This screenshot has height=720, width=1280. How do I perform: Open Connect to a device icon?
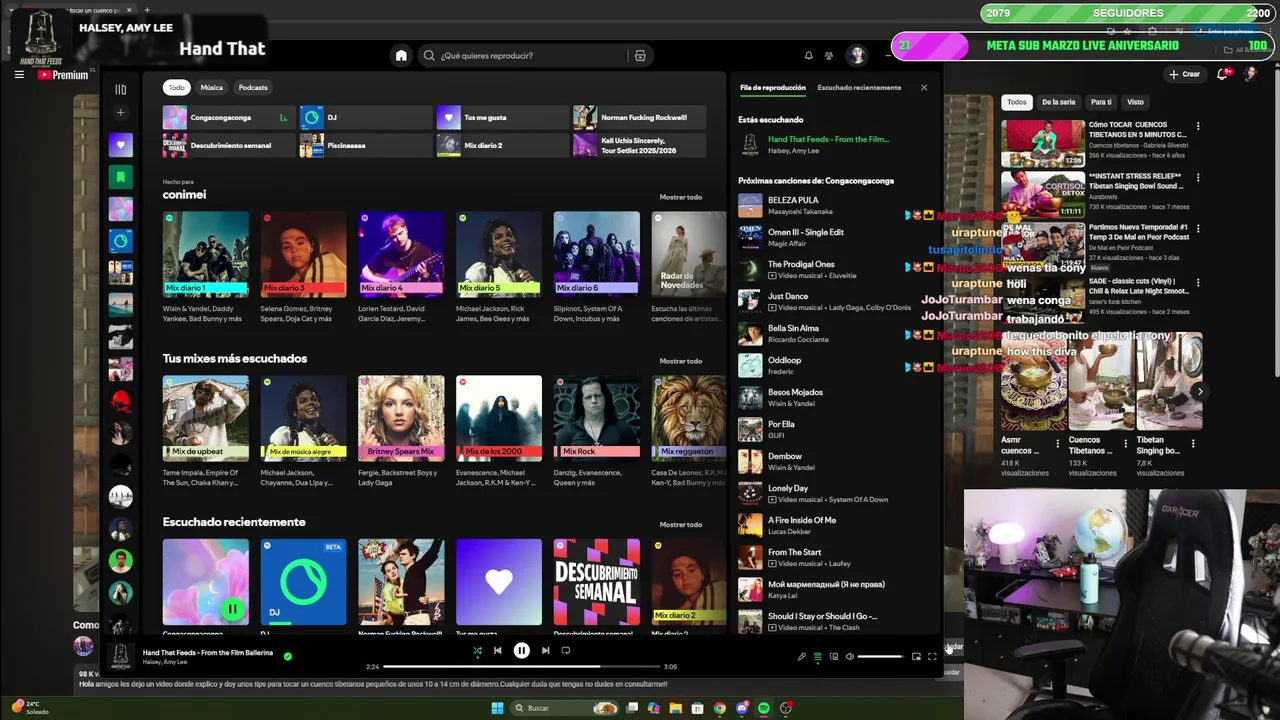click(x=833, y=657)
